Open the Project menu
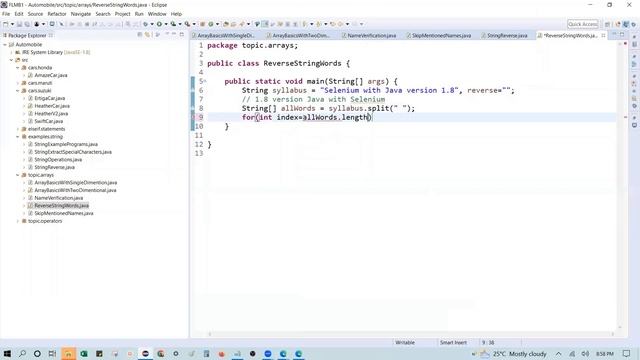 [122, 14]
